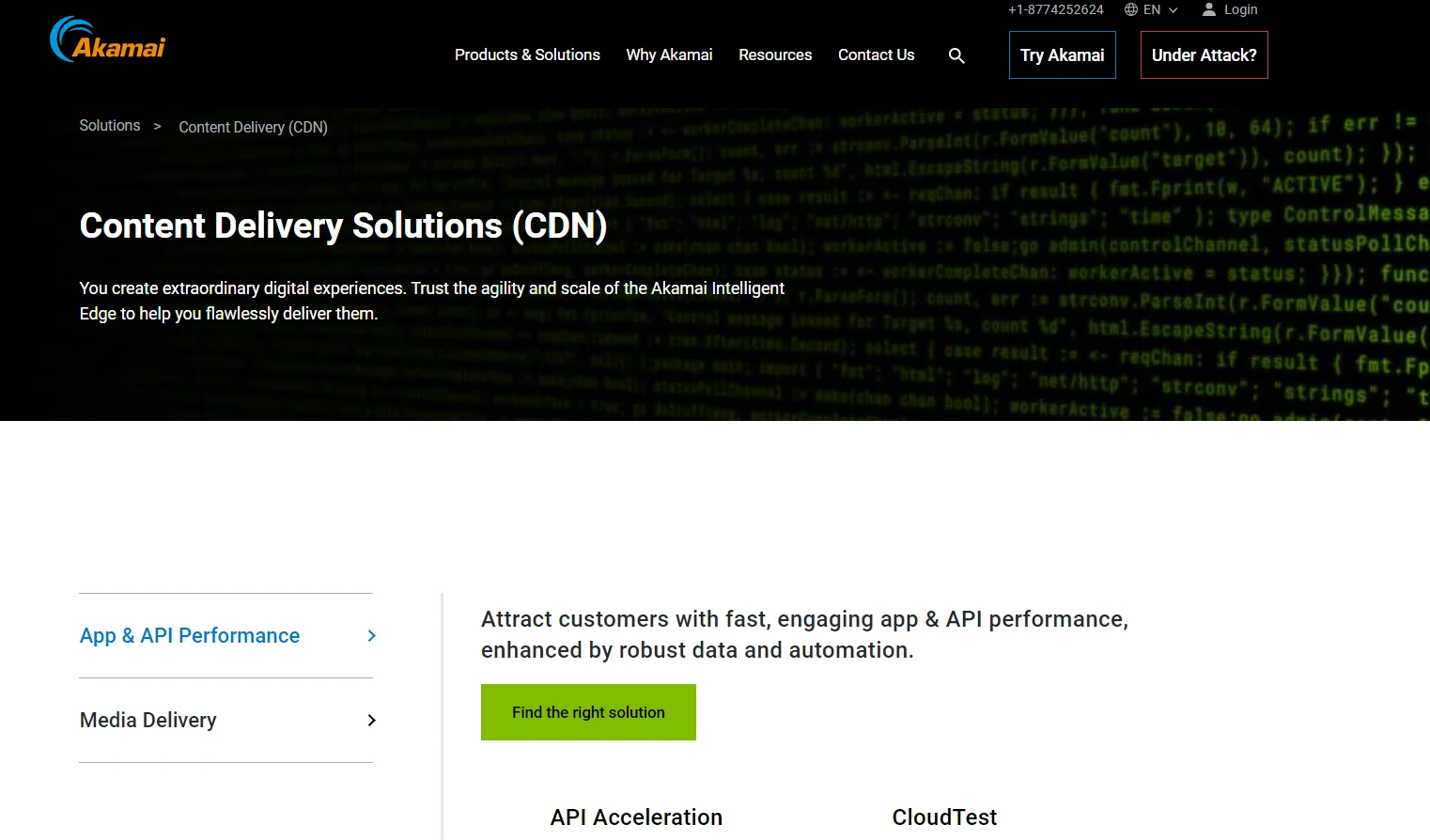Click the globe language icon
The image size is (1430, 840).
[x=1131, y=9]
